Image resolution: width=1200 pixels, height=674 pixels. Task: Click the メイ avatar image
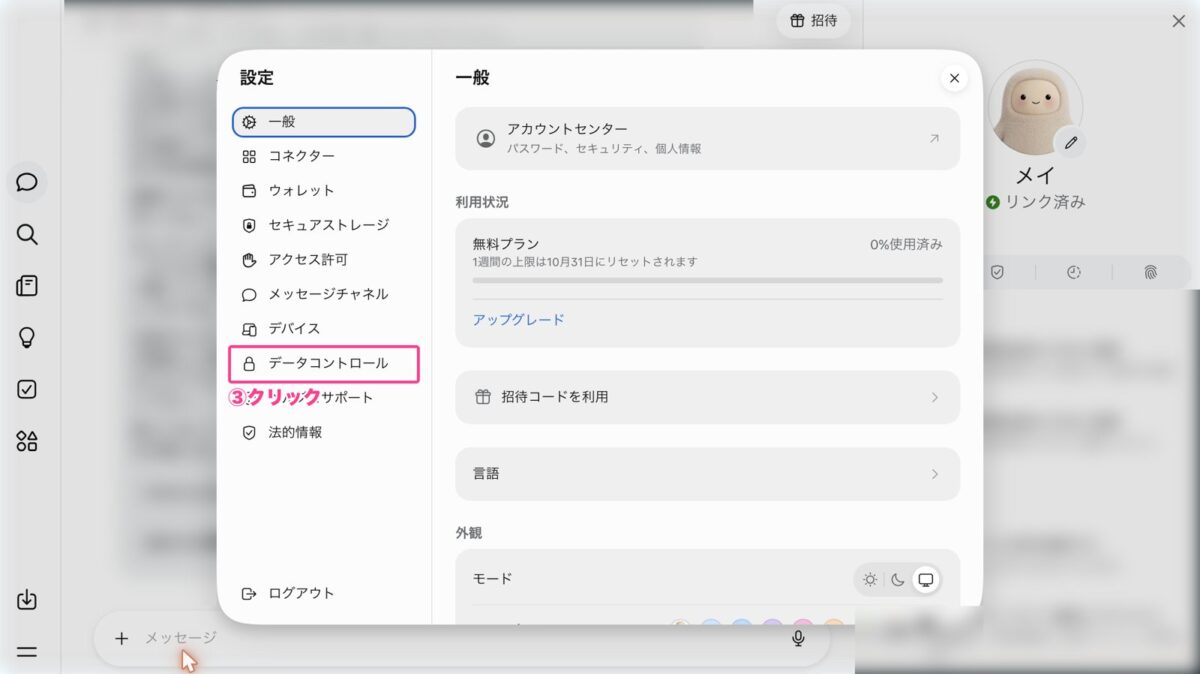pos(1035,108)
